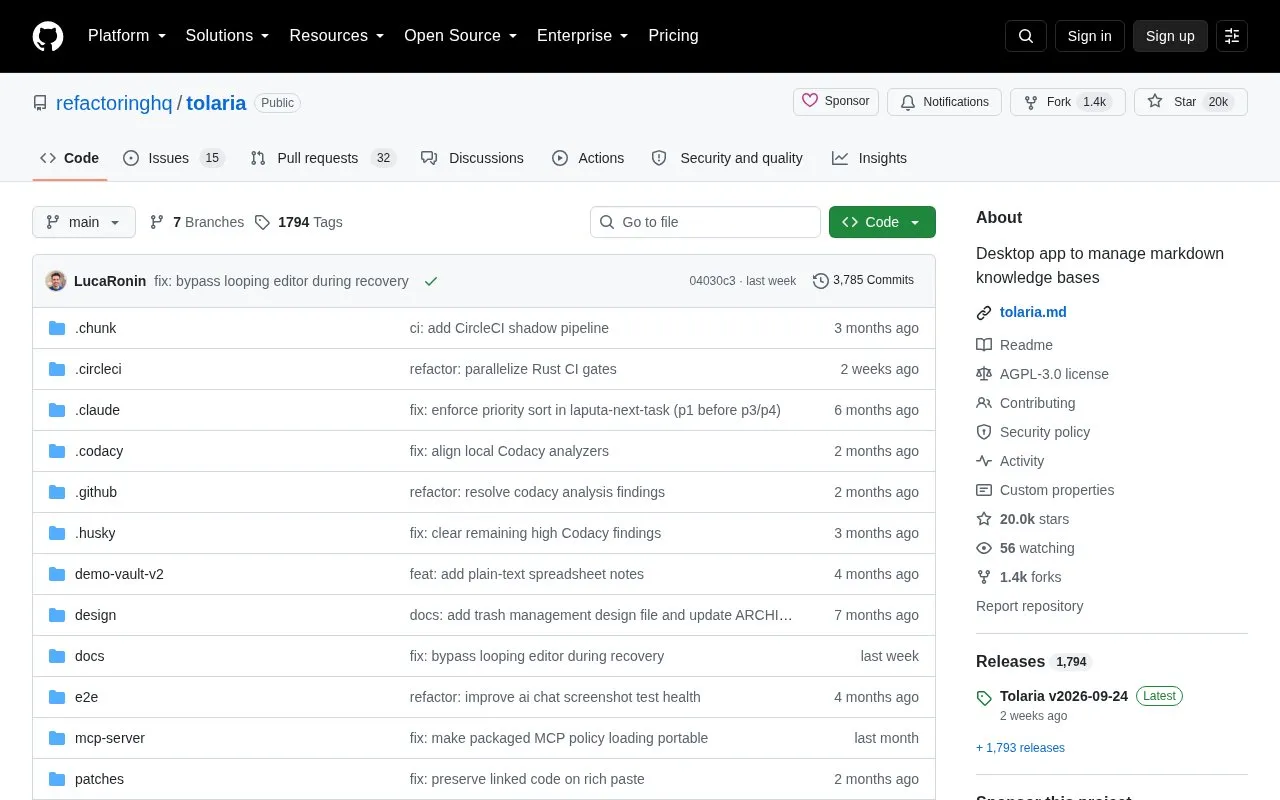The width and height of the screenshot is (1280, 800).
Task: Click the green commit status checkmark
Action: [431, 281]
